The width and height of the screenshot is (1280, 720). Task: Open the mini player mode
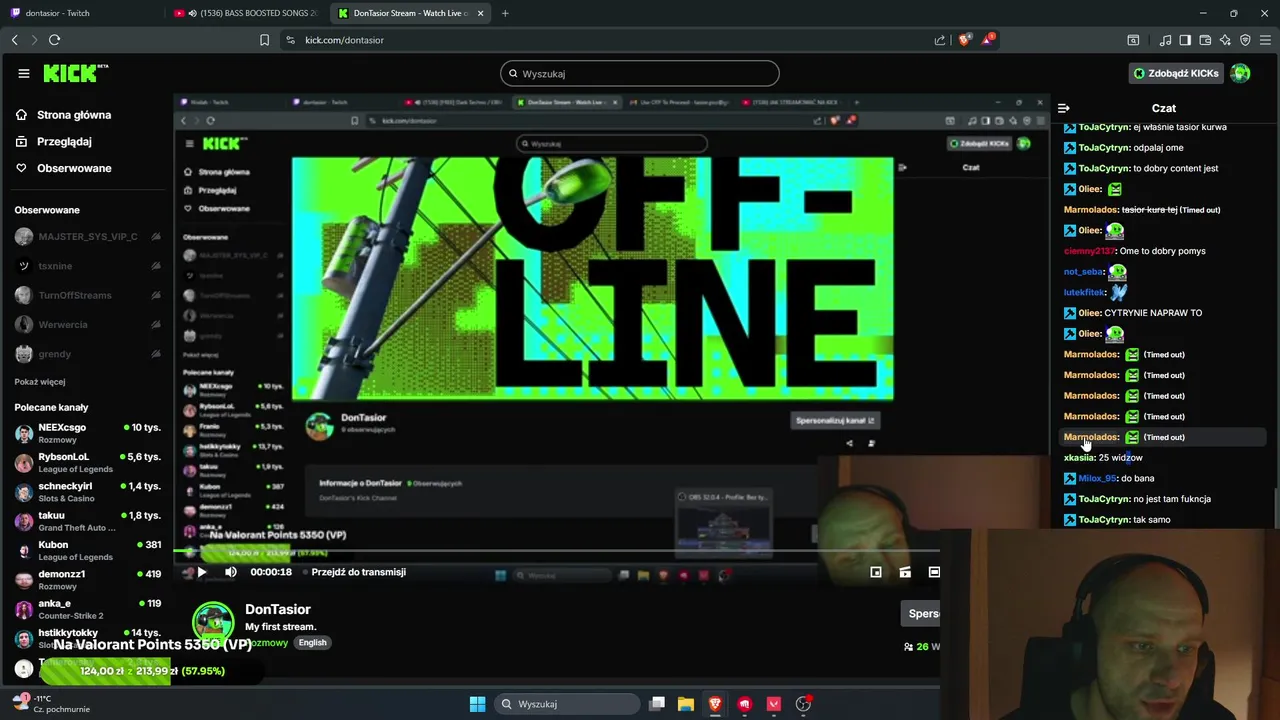point(876,572)
